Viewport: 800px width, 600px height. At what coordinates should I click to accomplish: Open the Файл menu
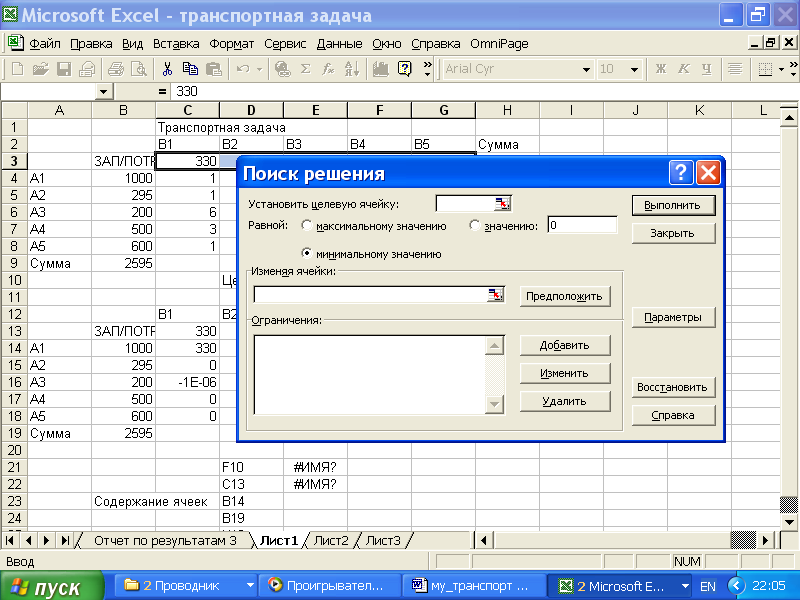(x=45, y=44)
